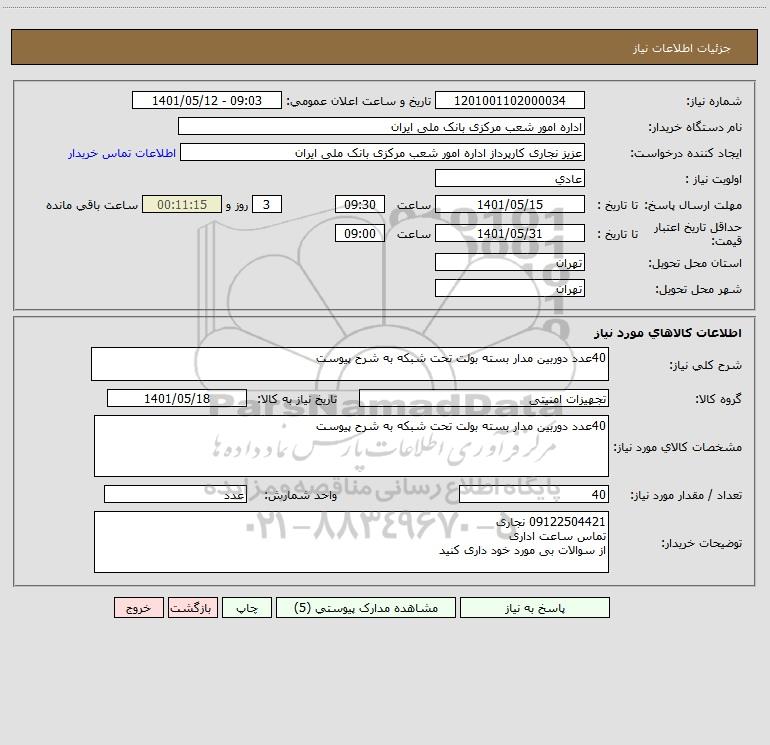Screen dimensions: 770x745
Task: Click the تاریخ و ساعت اعلان عمومی label
Action: point(358,101)
